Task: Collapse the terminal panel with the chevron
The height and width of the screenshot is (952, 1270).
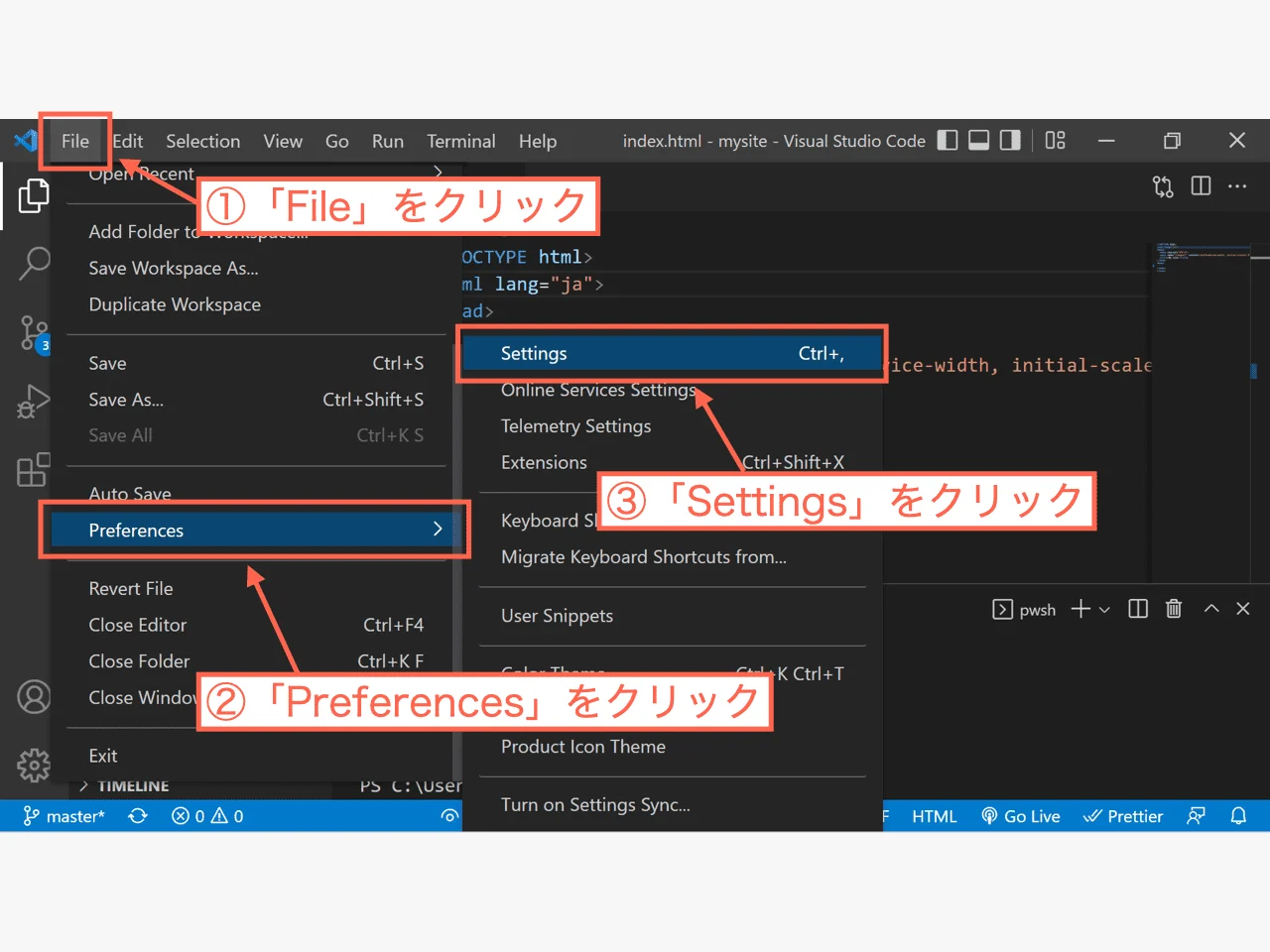Action: (1210, 608)
